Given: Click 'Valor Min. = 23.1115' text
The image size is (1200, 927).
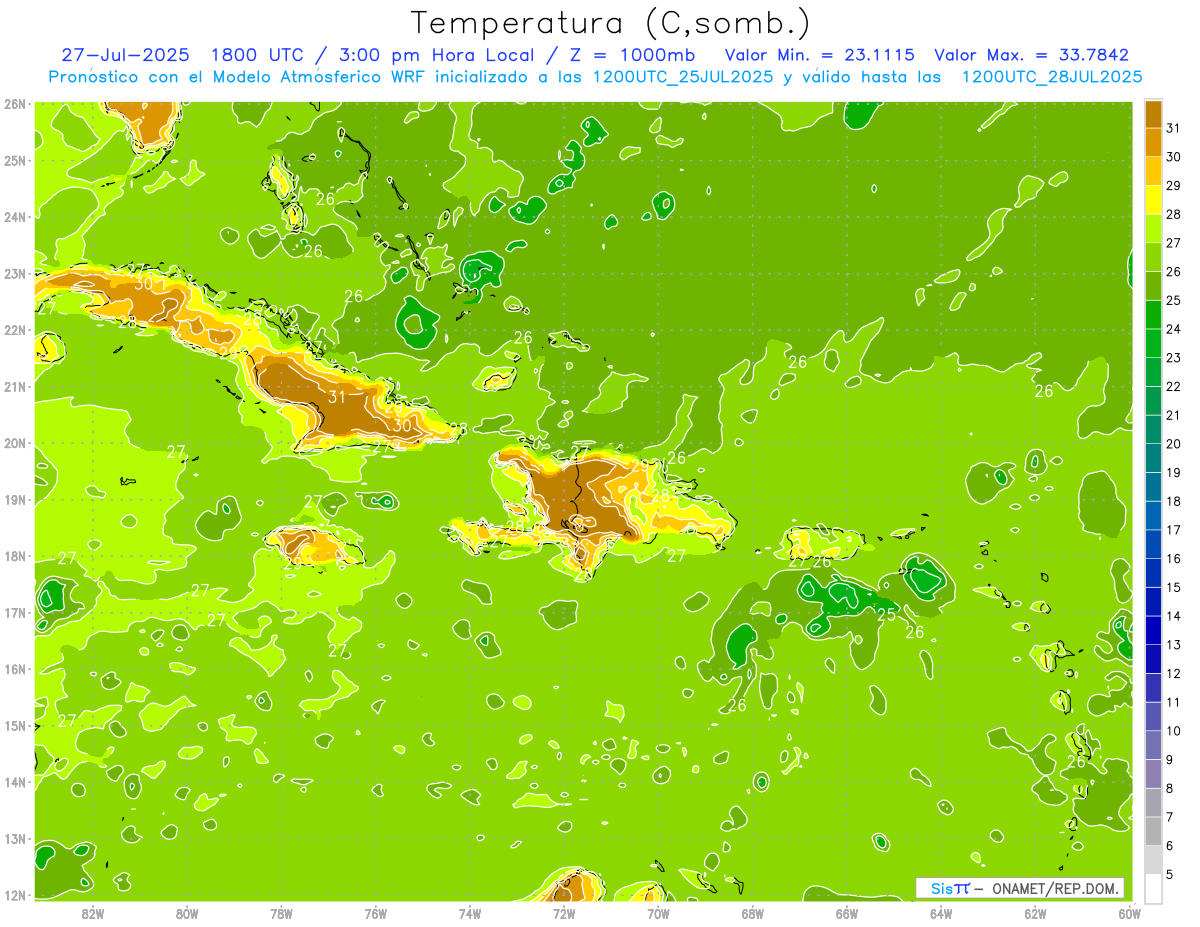Looking at the screenshot, I should tap(819, 55).
